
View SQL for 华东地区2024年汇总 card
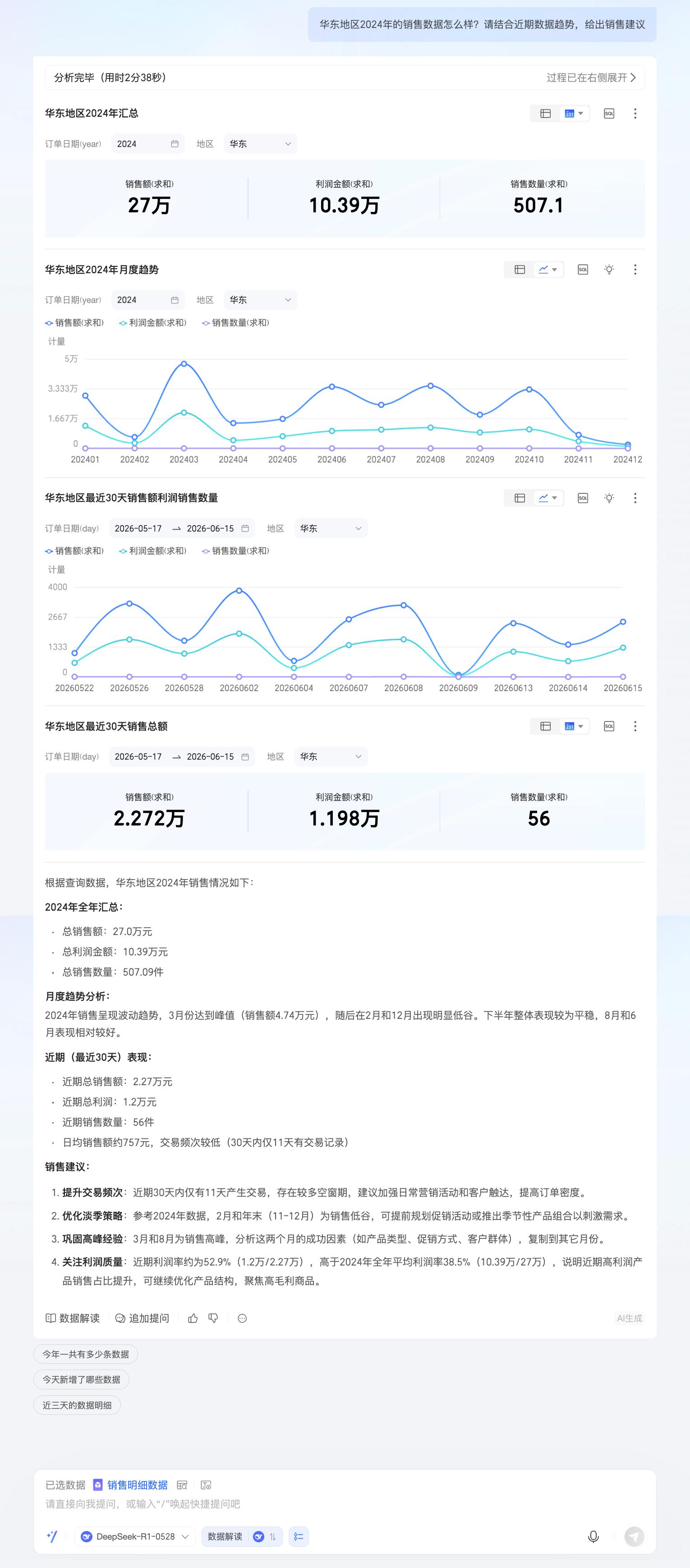609,113
